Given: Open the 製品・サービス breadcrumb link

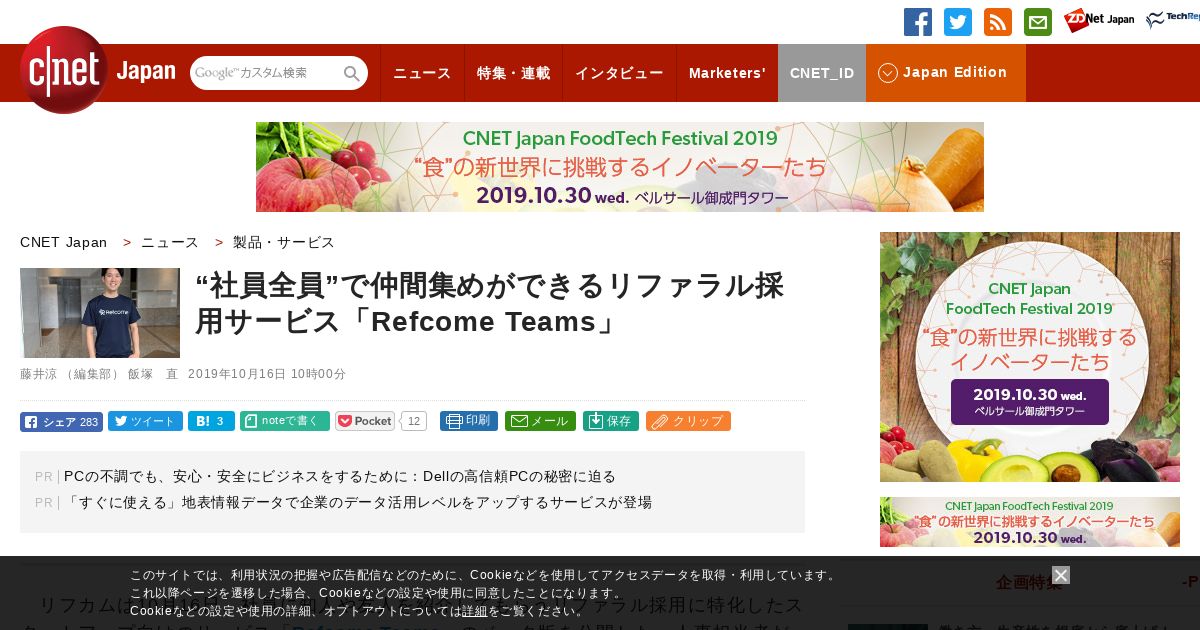Looking at the screenshot, I should click(284, 242).
